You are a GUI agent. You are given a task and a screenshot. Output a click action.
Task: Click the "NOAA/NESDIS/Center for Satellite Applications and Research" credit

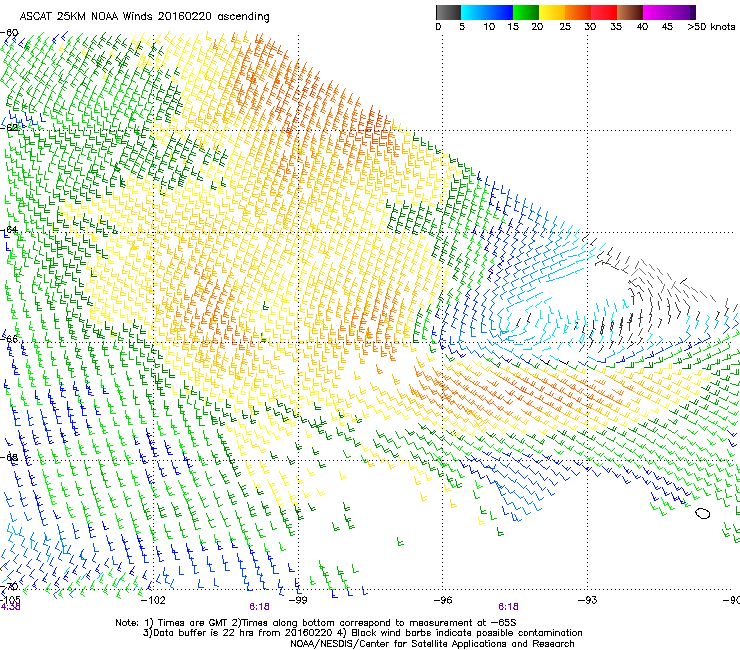432,644
